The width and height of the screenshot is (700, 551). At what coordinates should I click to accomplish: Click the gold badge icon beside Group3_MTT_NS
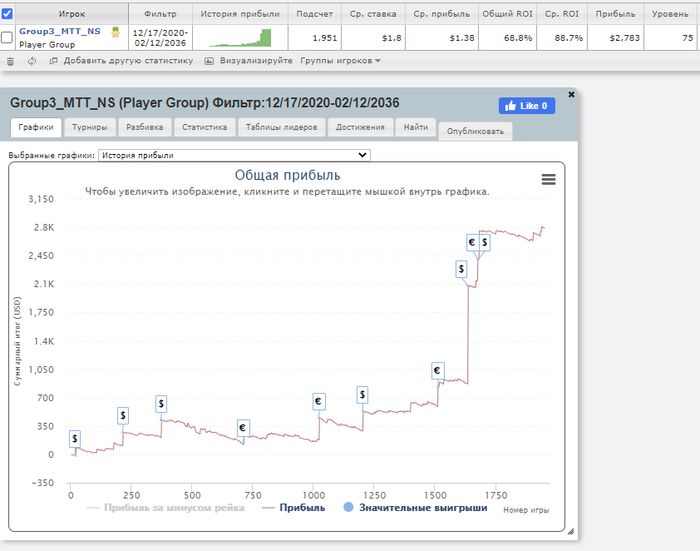(x=116, y=32)
